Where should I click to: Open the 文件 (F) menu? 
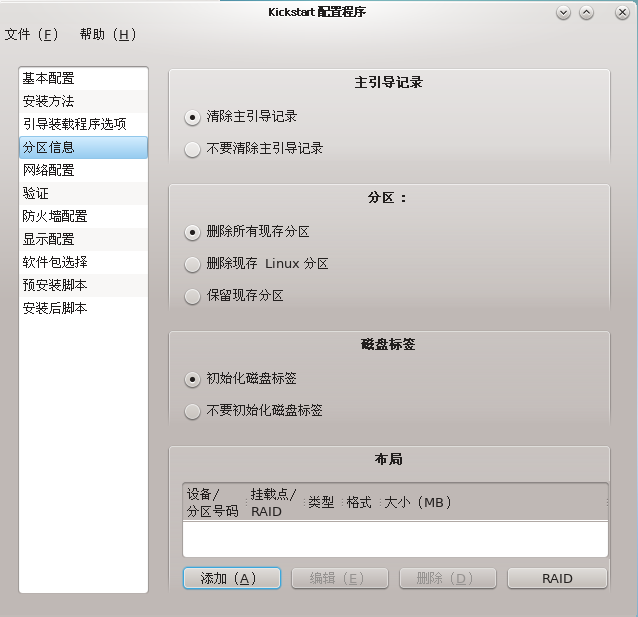point(31,35)
